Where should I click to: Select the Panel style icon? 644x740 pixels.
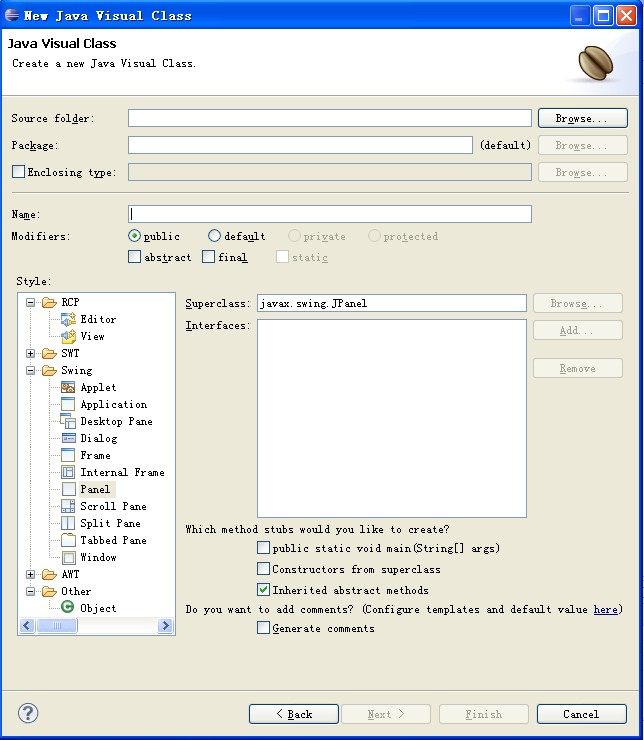coord(68,489)
